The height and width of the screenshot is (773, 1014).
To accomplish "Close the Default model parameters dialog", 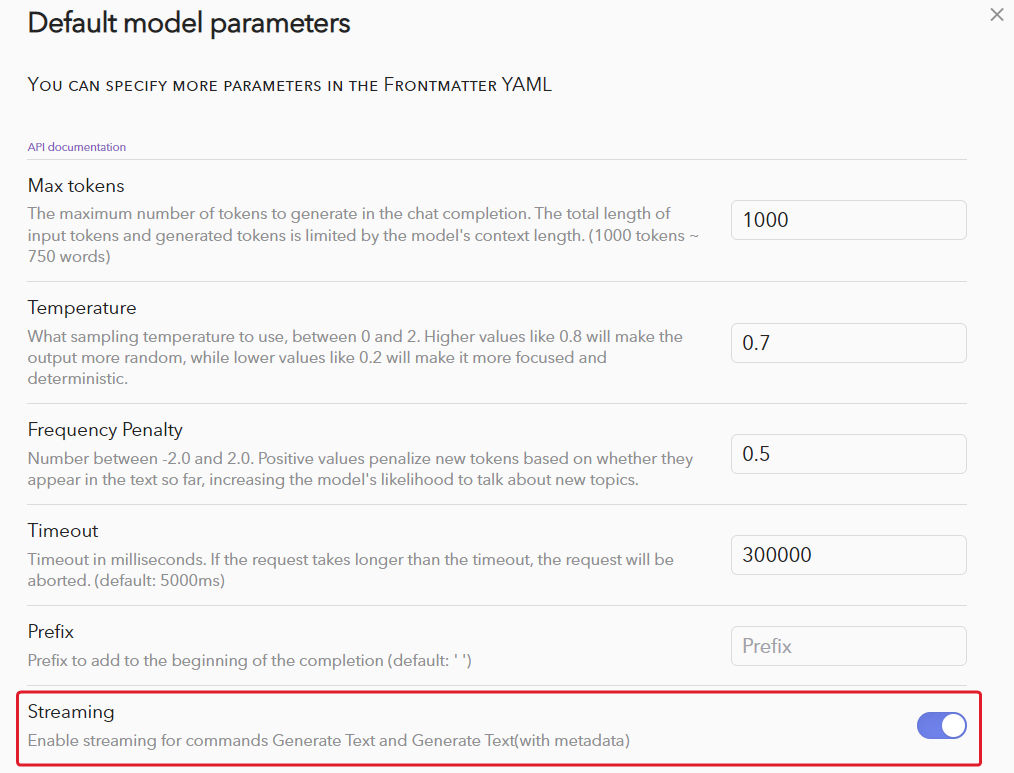I will (x=996, y=14).
